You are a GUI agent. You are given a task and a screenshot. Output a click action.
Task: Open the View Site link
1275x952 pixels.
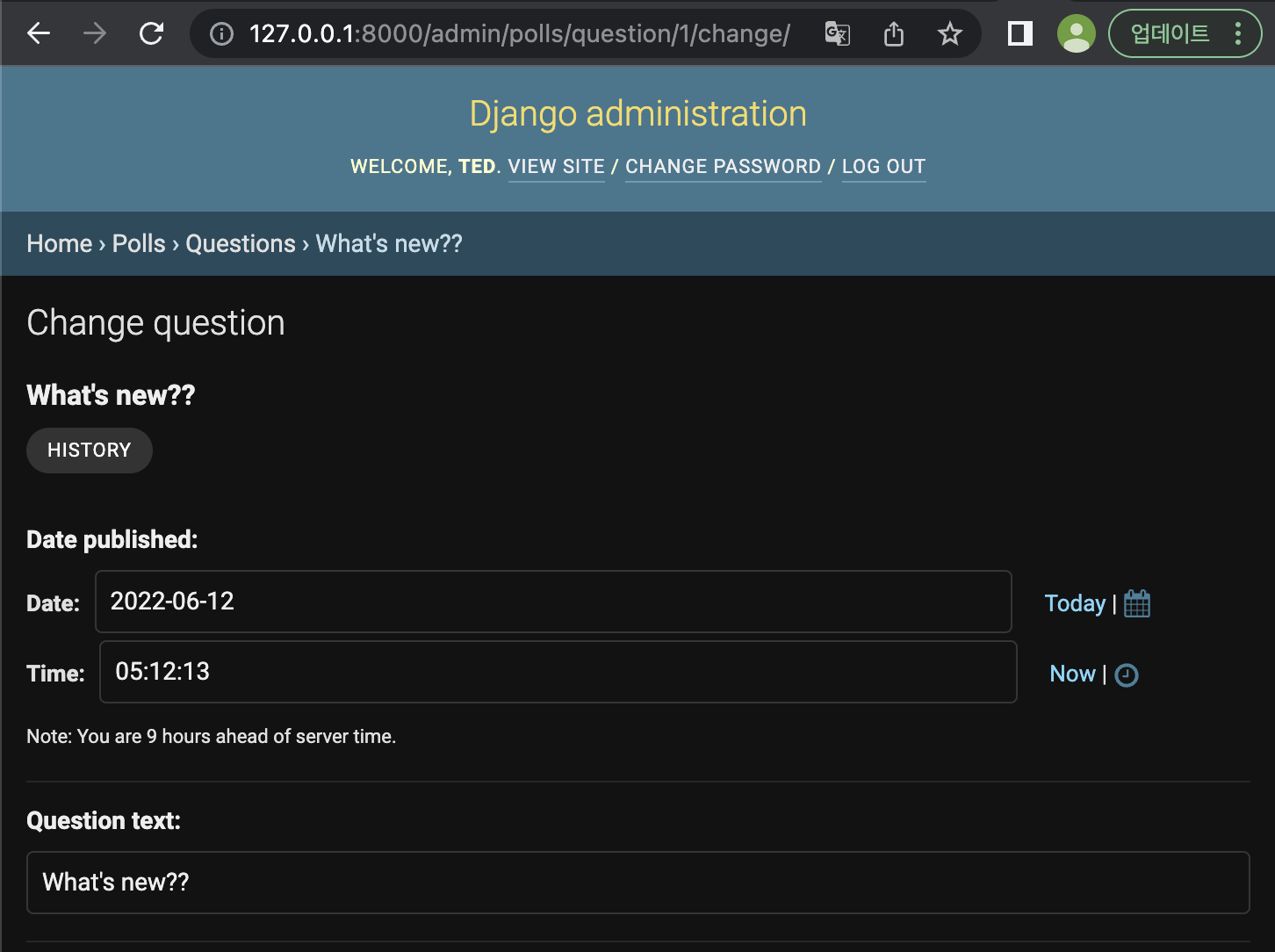(x=557, y=167)
